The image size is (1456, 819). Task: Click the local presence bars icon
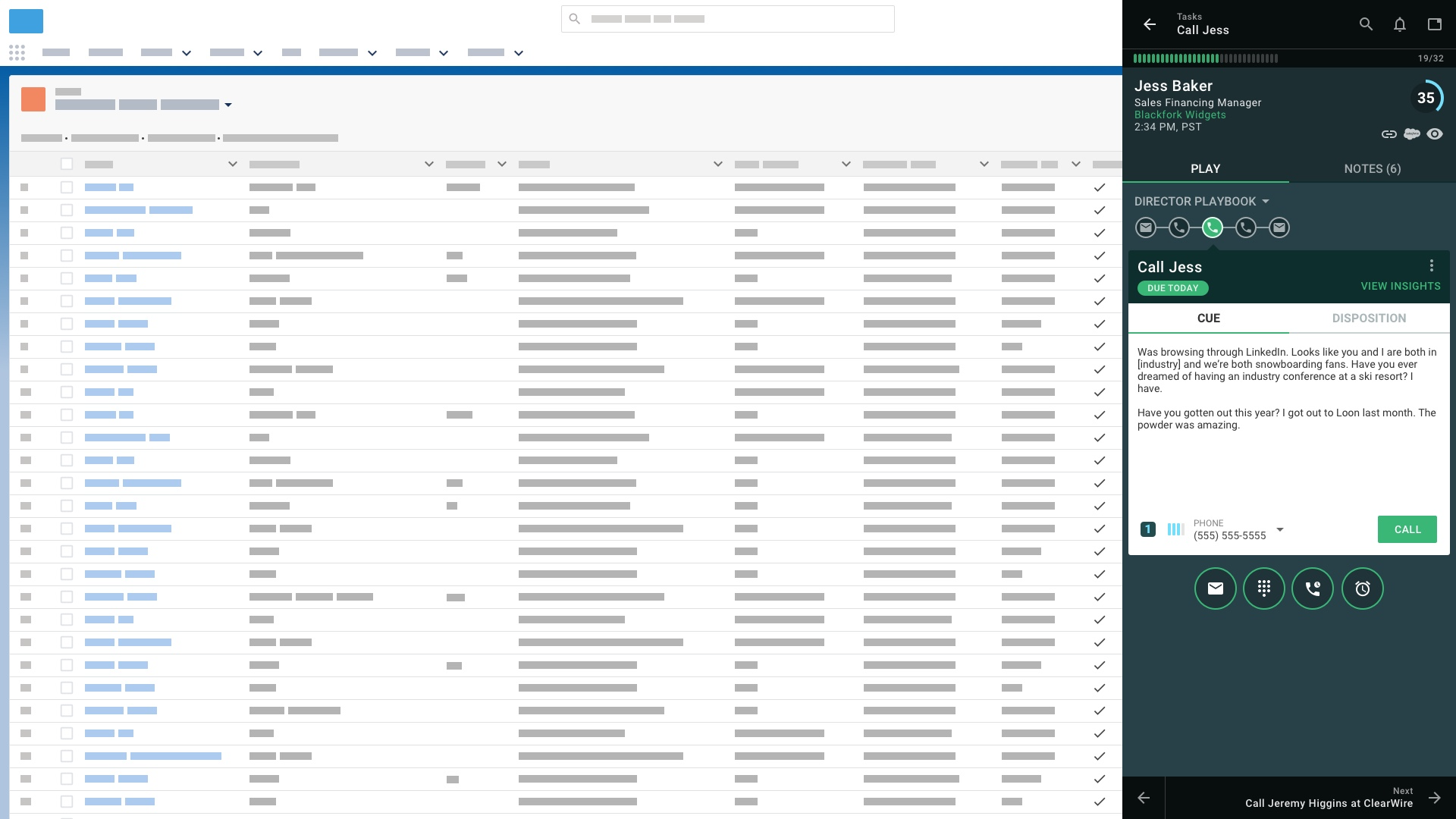(x=1175, y=529)
